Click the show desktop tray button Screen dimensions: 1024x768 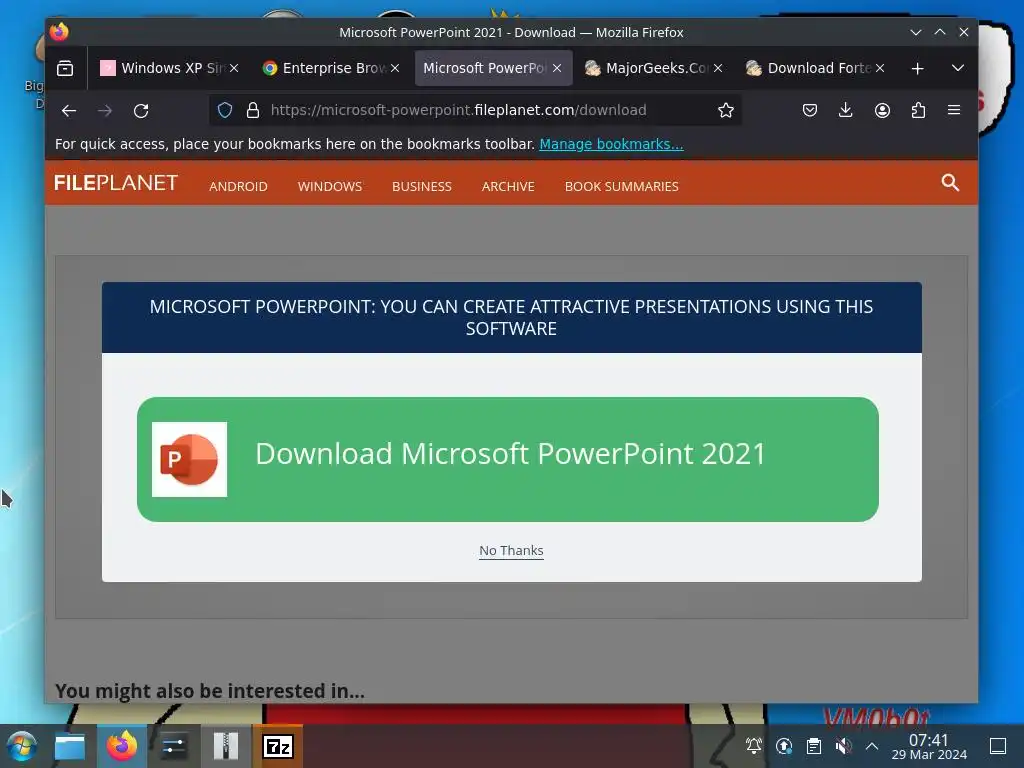click(x=998, y=746)
